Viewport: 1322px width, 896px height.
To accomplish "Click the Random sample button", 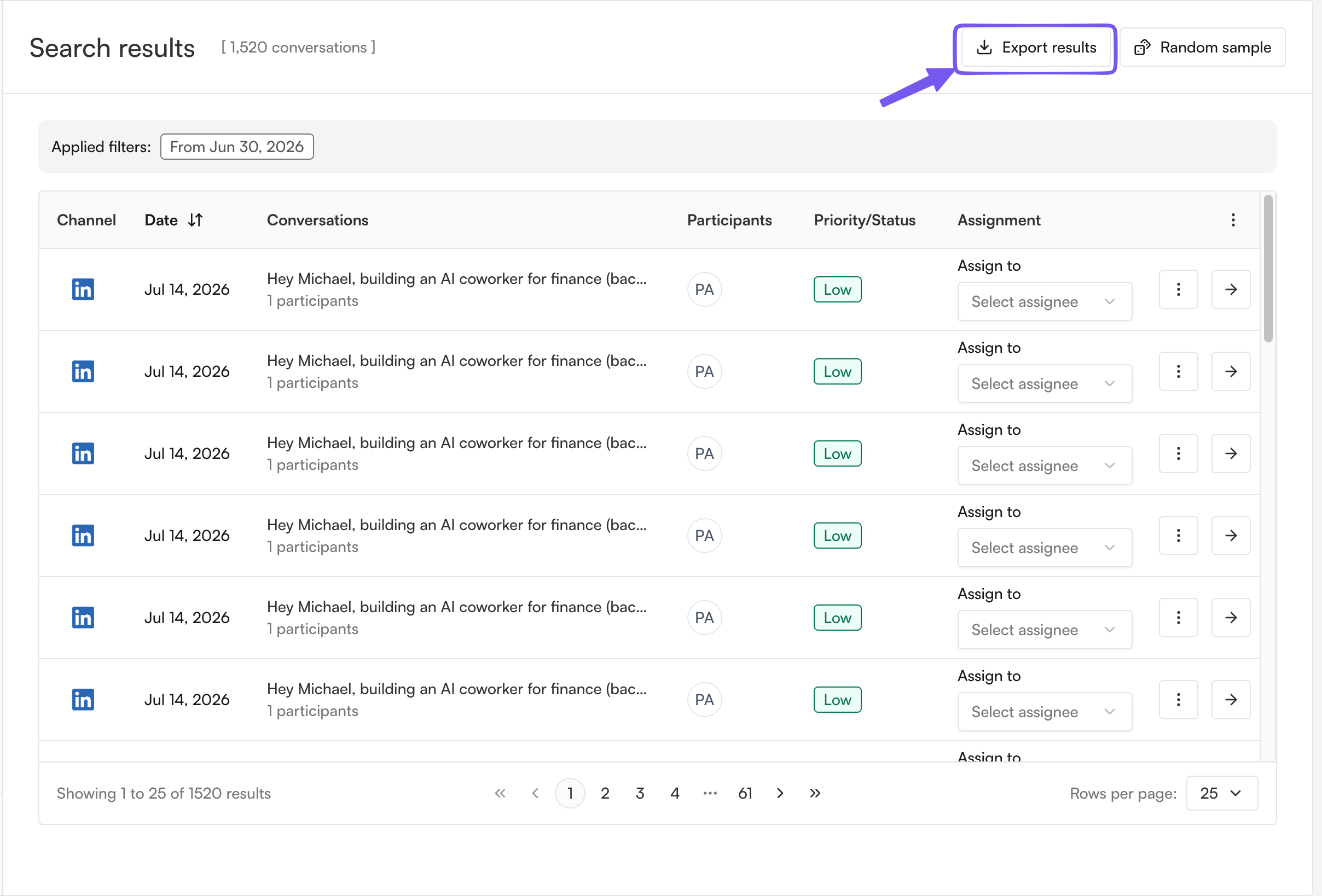I will click(1203, 48).
